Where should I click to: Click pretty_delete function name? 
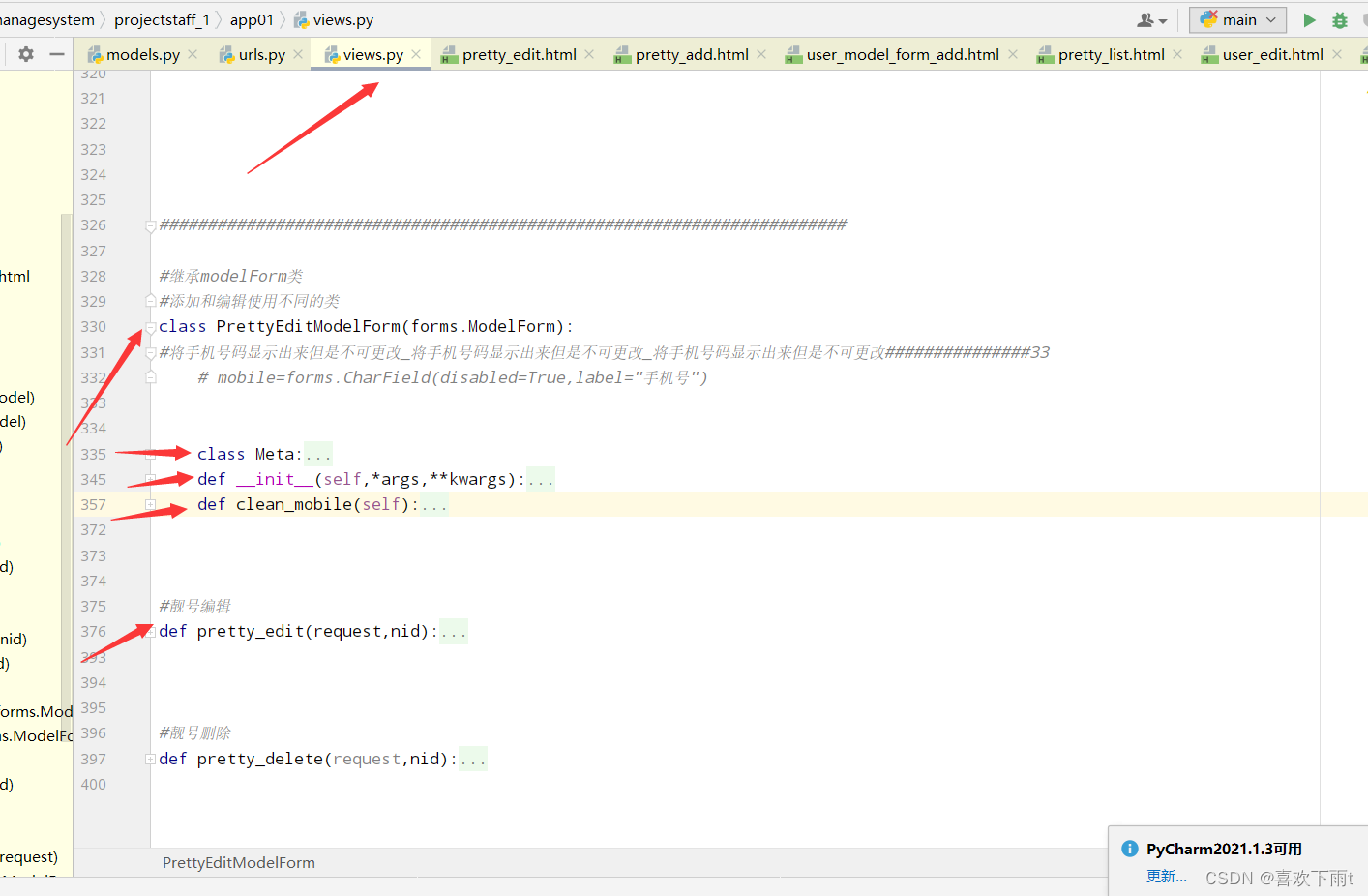tap(260, 759)
